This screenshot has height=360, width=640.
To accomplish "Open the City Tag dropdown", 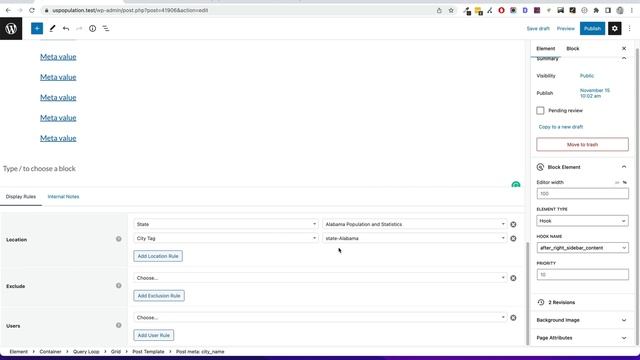I will tap(226, 238).
